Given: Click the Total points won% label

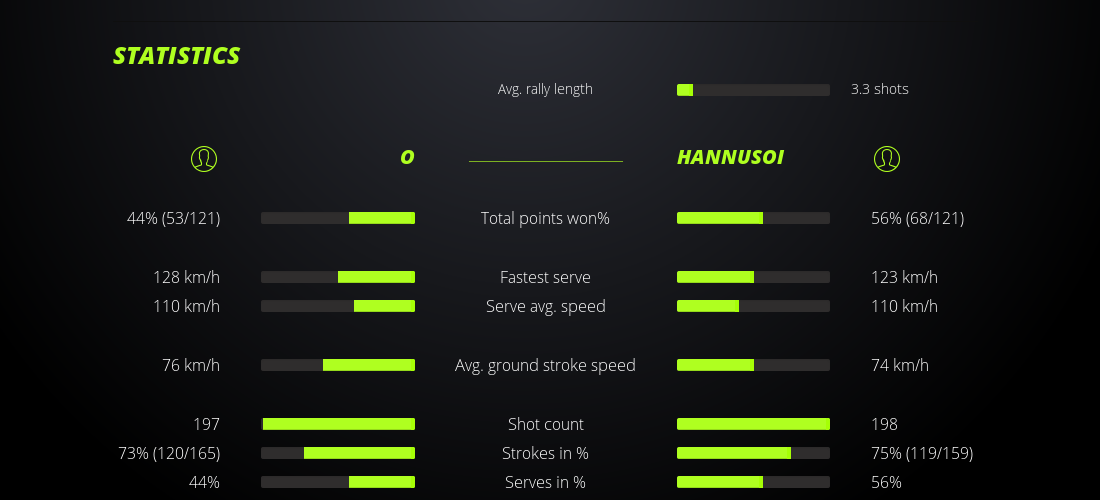Looking at the screenshot, I should tap(545, 218).
